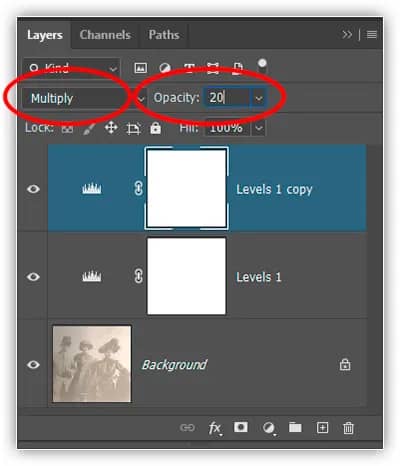Switch to the Paths tab
400x466 pixels.
pos(164,35)
